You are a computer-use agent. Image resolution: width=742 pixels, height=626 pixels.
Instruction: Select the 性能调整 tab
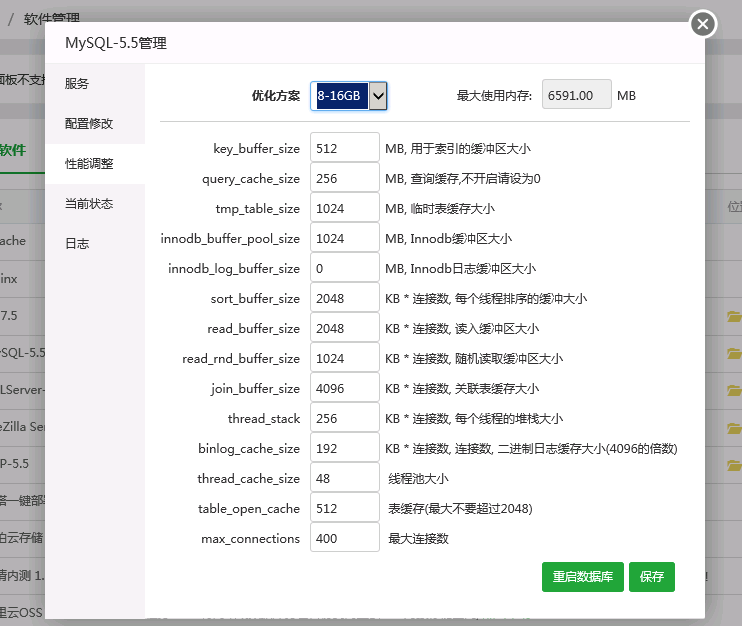tap(95, 164)
